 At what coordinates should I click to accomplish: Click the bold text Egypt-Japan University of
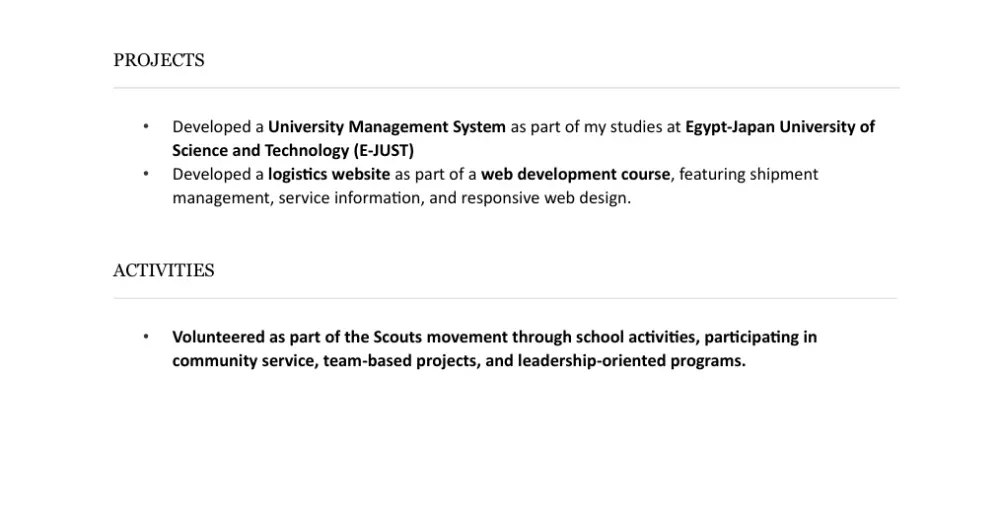(x=779, y=127)
